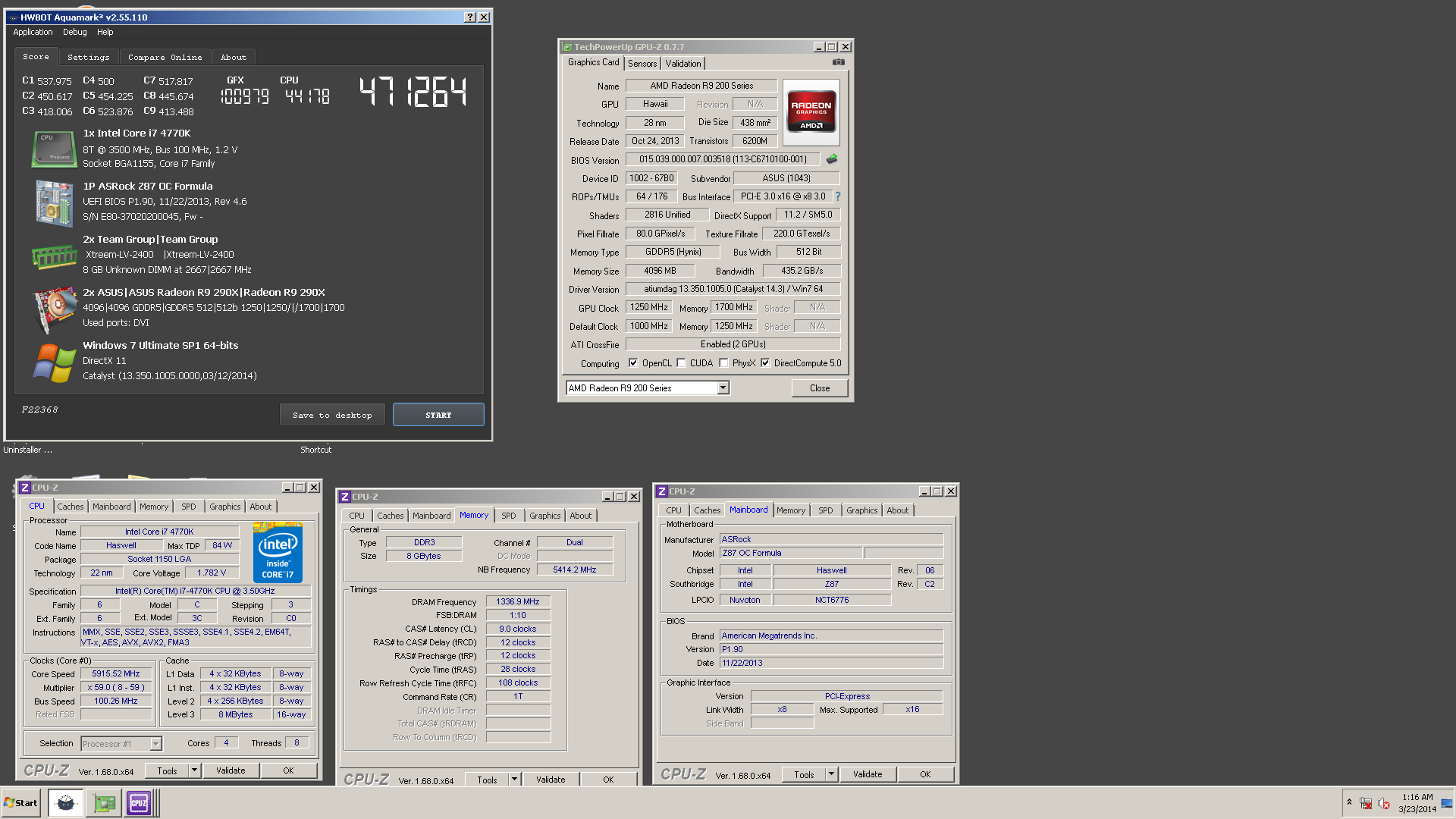Open Caches tab in CPU-Z Memory window
The height and width of the screenshot is (819, 1456).
pos(391,516)
